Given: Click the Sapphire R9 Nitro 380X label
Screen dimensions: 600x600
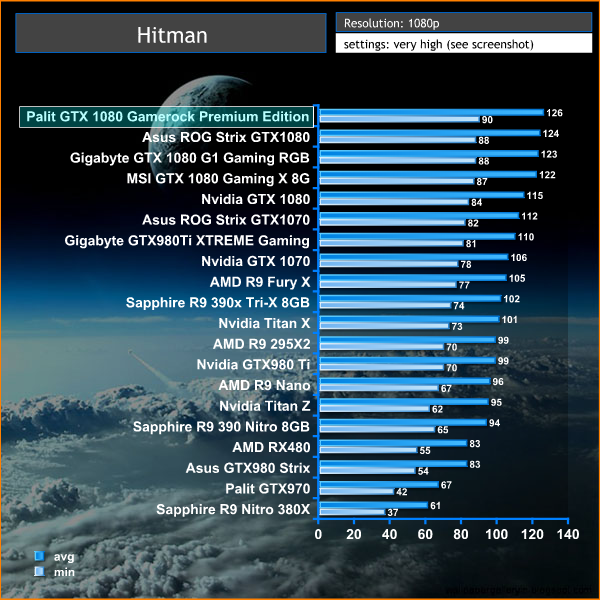Looking at the screenshot, I should click(x=233, y=509).
